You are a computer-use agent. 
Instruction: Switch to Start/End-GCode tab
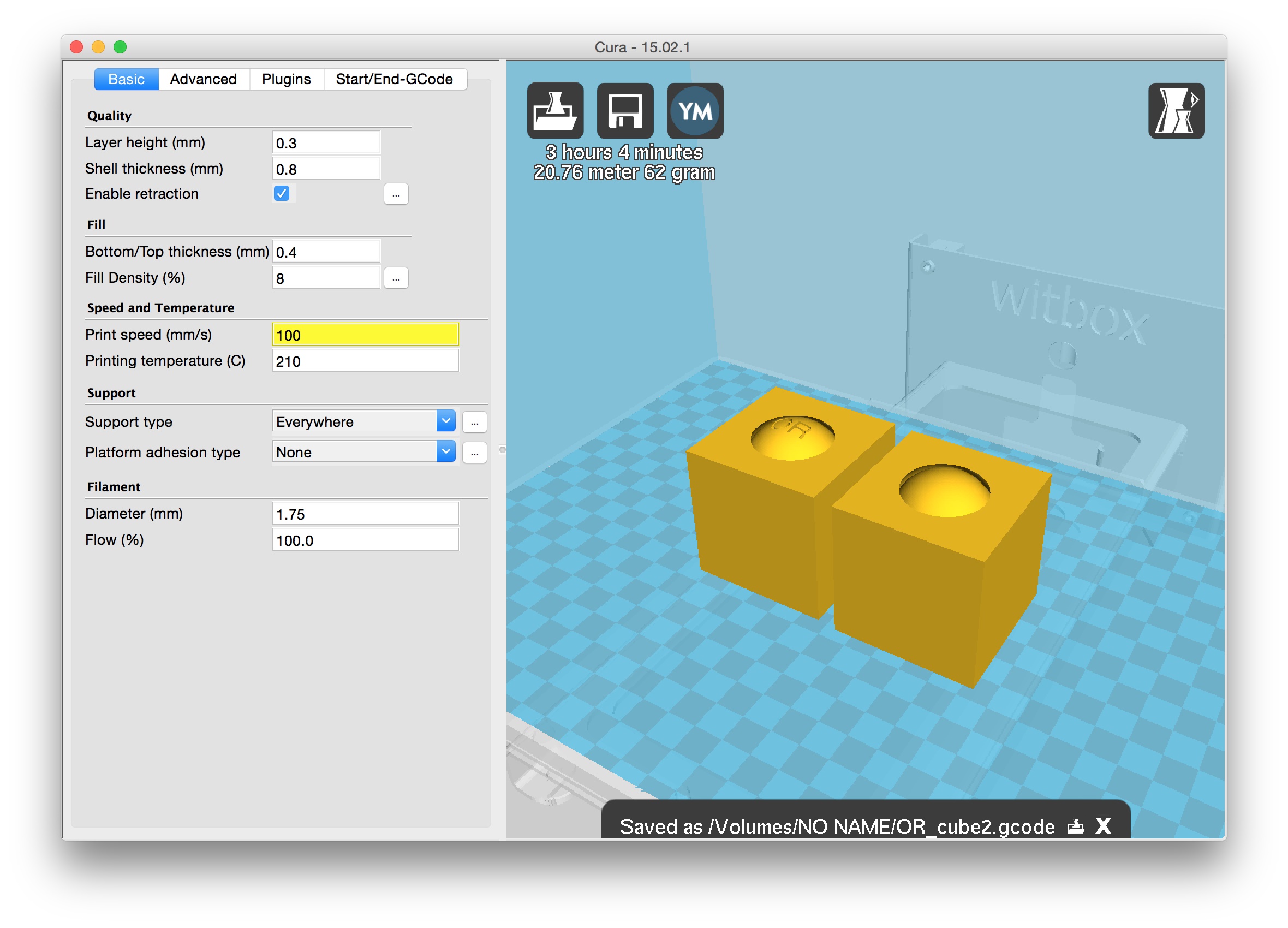[394, 79]
